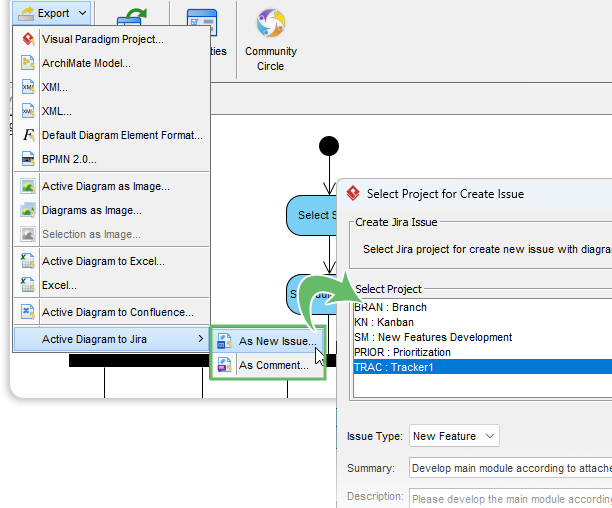
Task: Click Active Diagram to Excel icon
Action: 28,261
